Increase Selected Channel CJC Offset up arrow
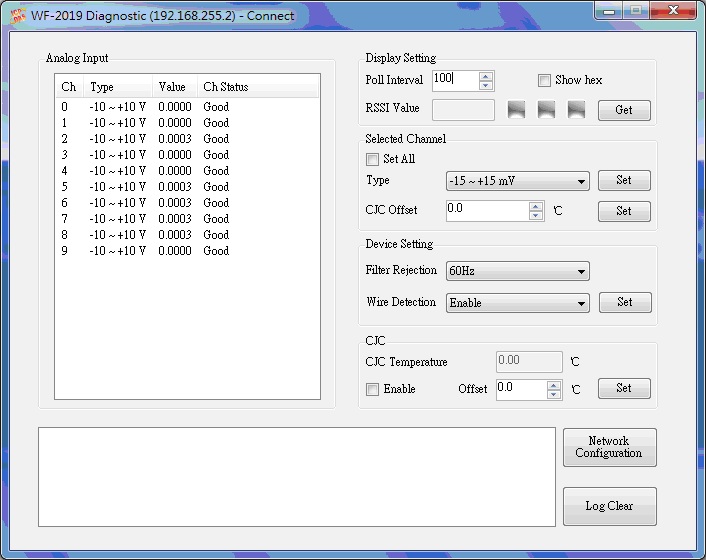 [x=535, y=207]
